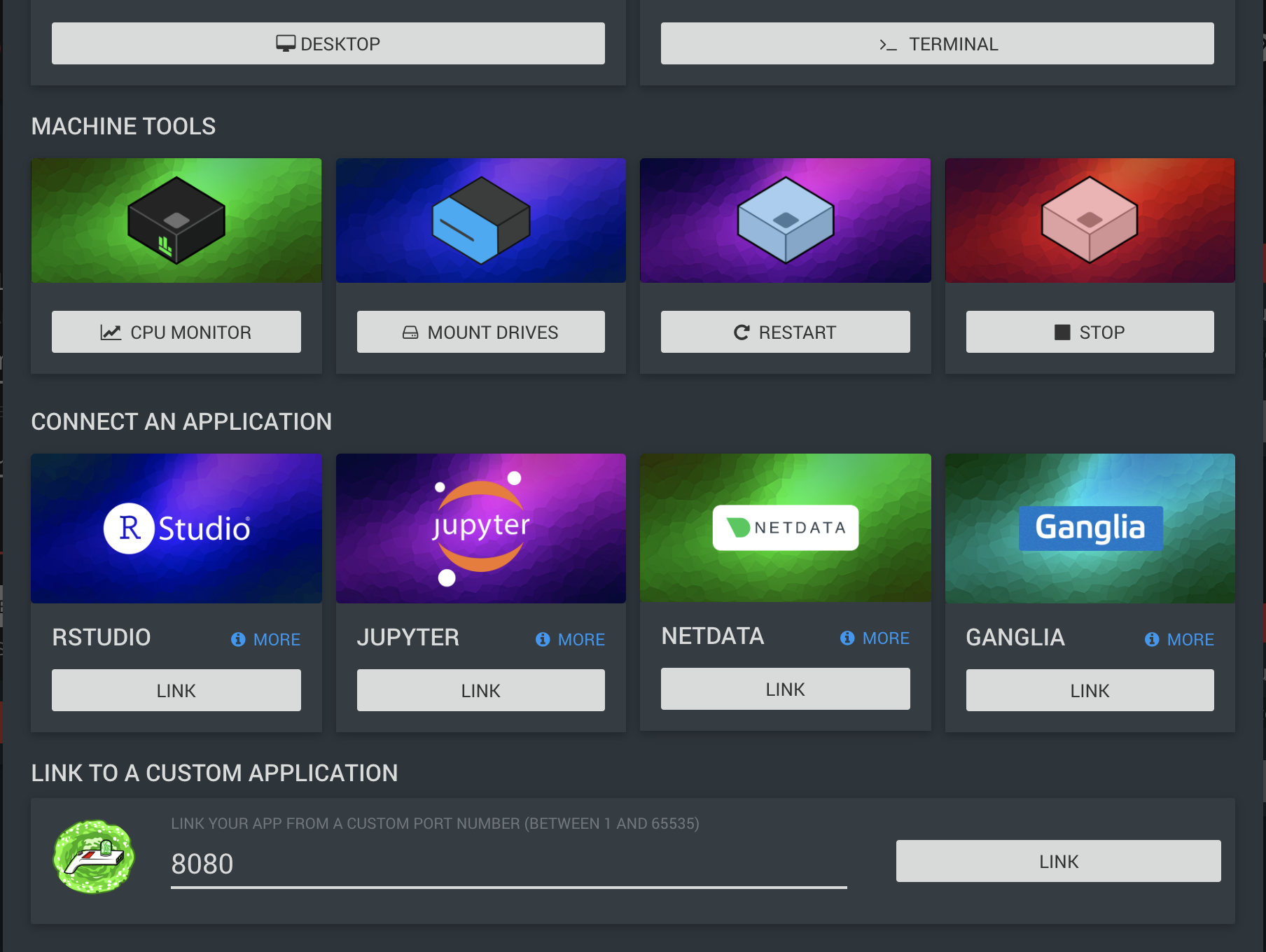The width and height of the screenshot is (1266, 952).
Task: Open MORE info for Jupyter
Action: [571, 639]
